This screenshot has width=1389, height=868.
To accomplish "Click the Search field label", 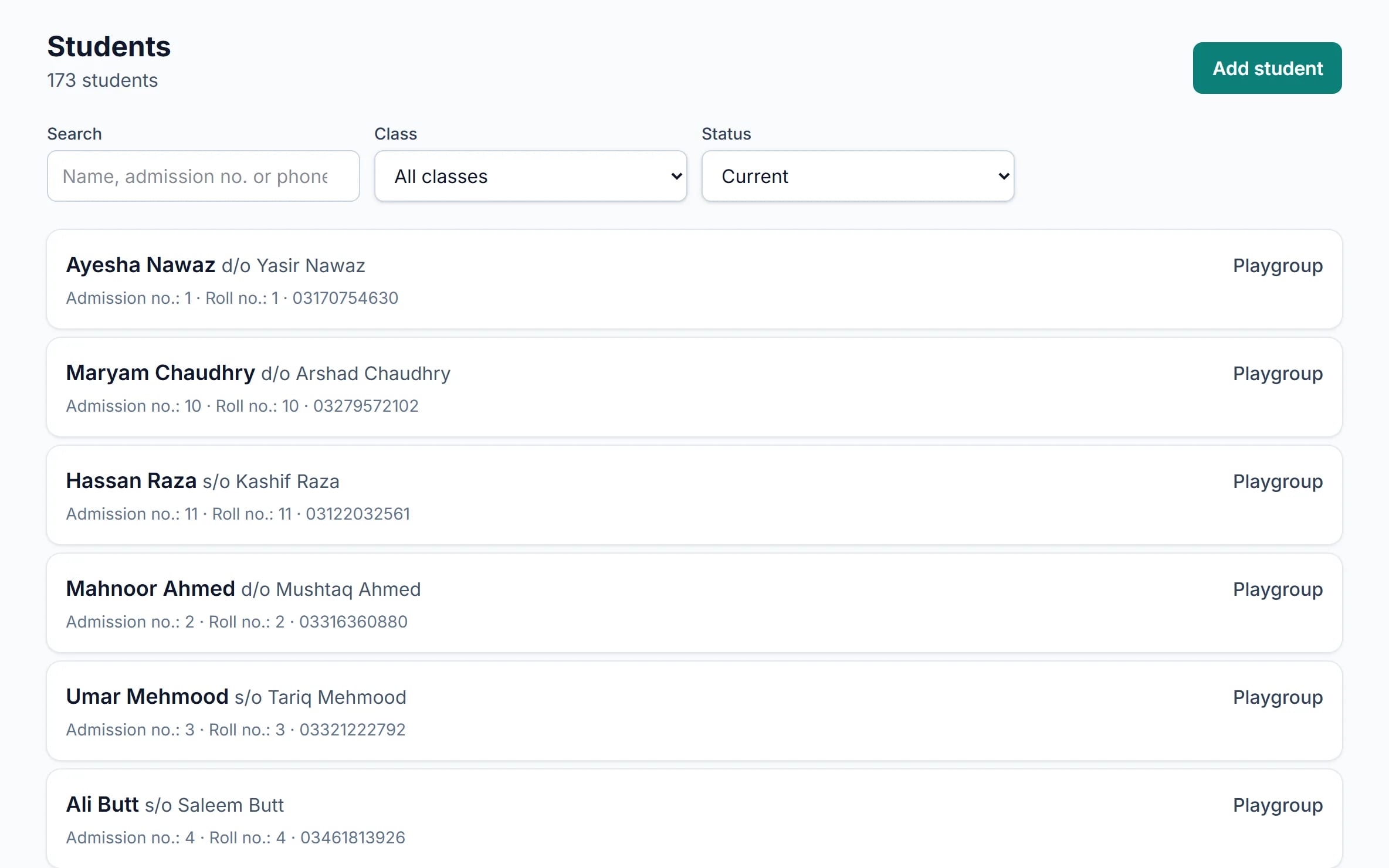I will coord(74,134).
